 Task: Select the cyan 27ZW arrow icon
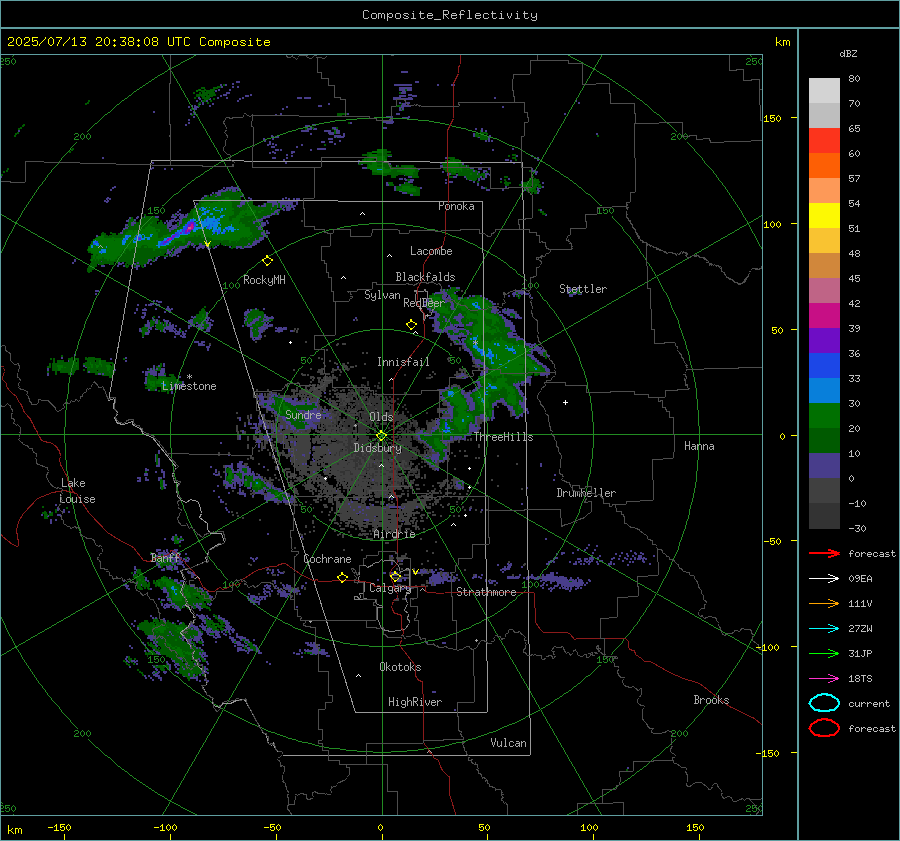[824, 629]
